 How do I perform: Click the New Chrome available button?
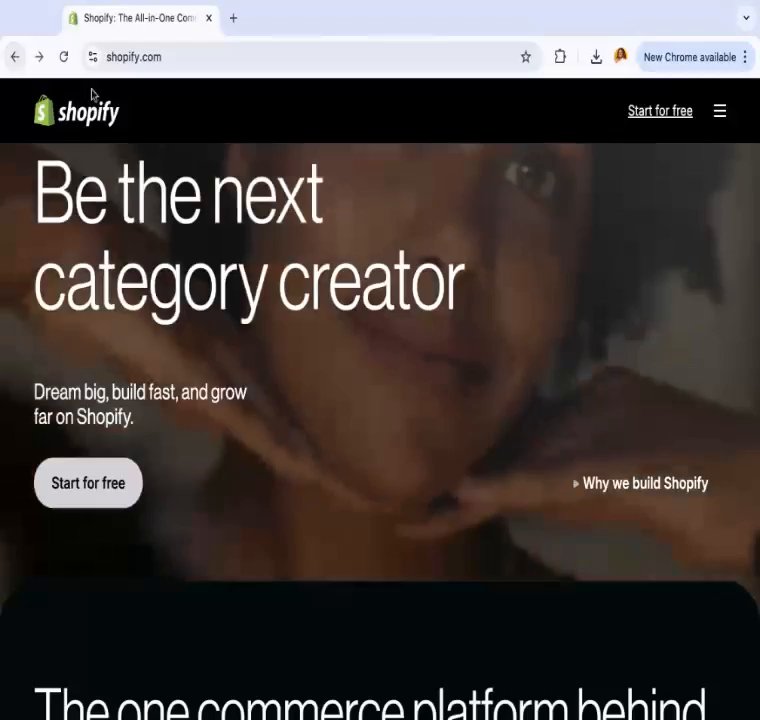click(x=689, y=57)
